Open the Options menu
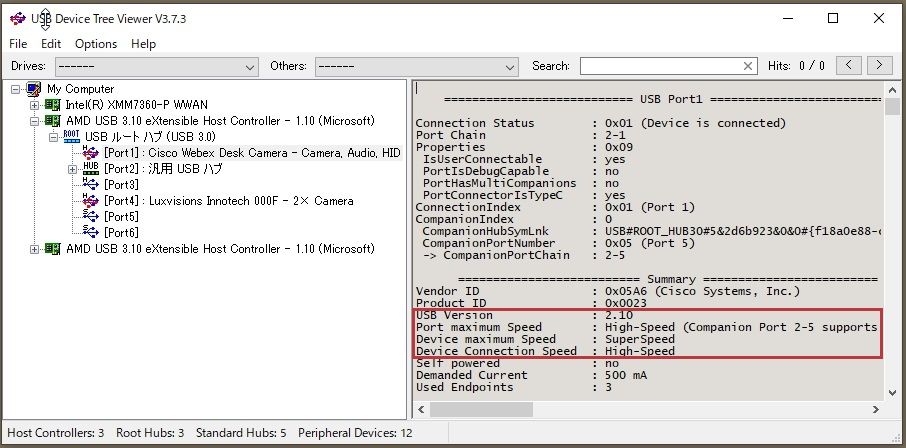 [x=96, y=44]
